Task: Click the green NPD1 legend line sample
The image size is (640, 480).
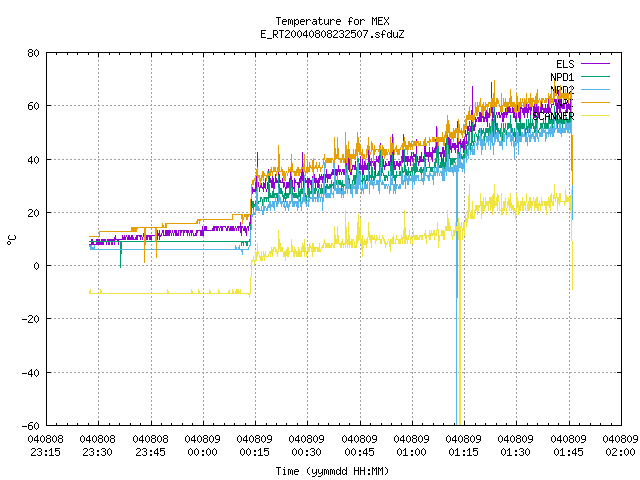Action: tap(595, 77)
